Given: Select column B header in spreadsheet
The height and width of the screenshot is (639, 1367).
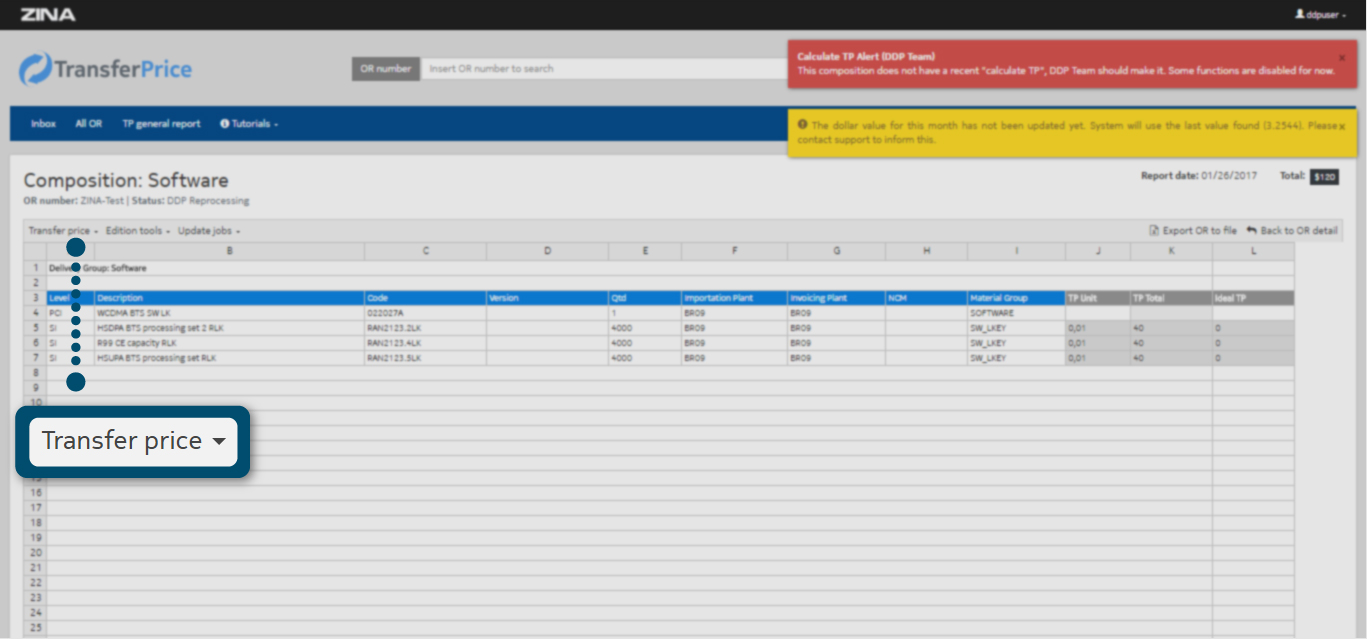Looking at the screenshot, I should [230, 251].
